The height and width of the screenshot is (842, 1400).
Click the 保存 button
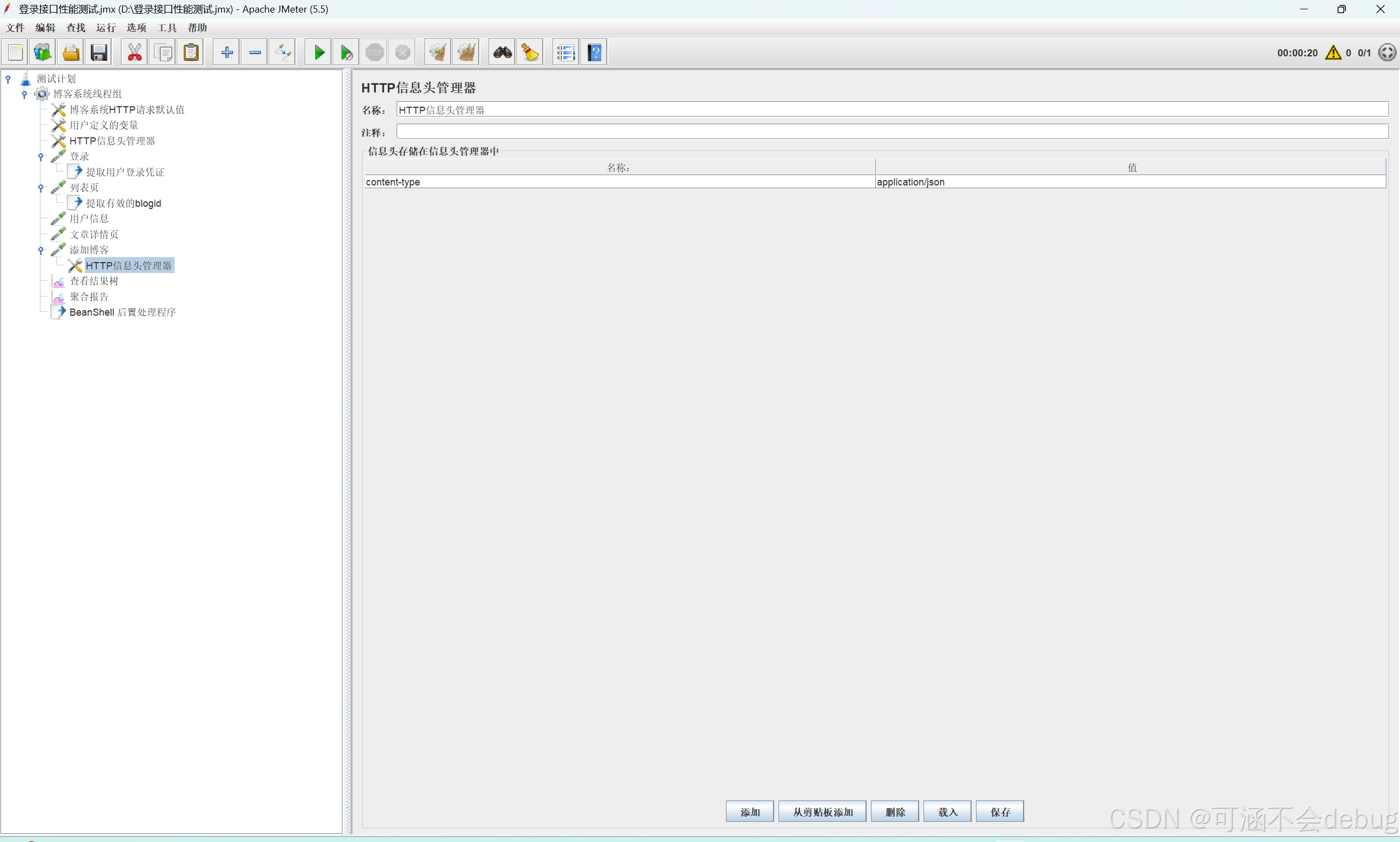point(1000,811)
